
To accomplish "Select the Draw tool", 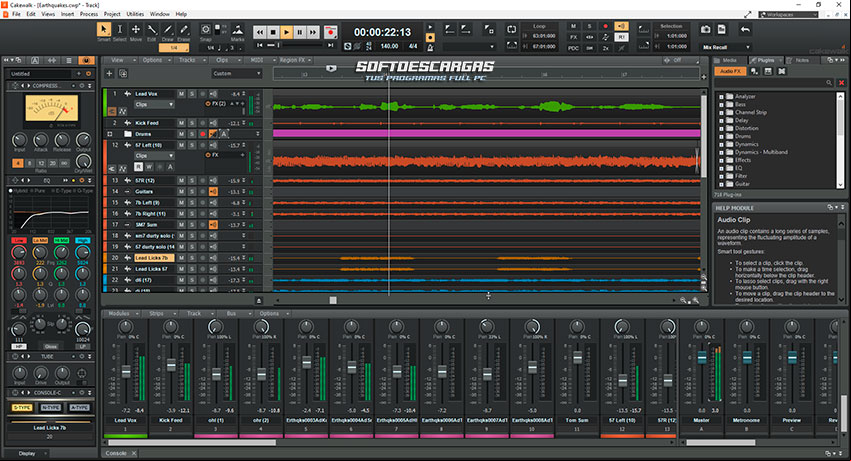I will [x=168, y=29].
